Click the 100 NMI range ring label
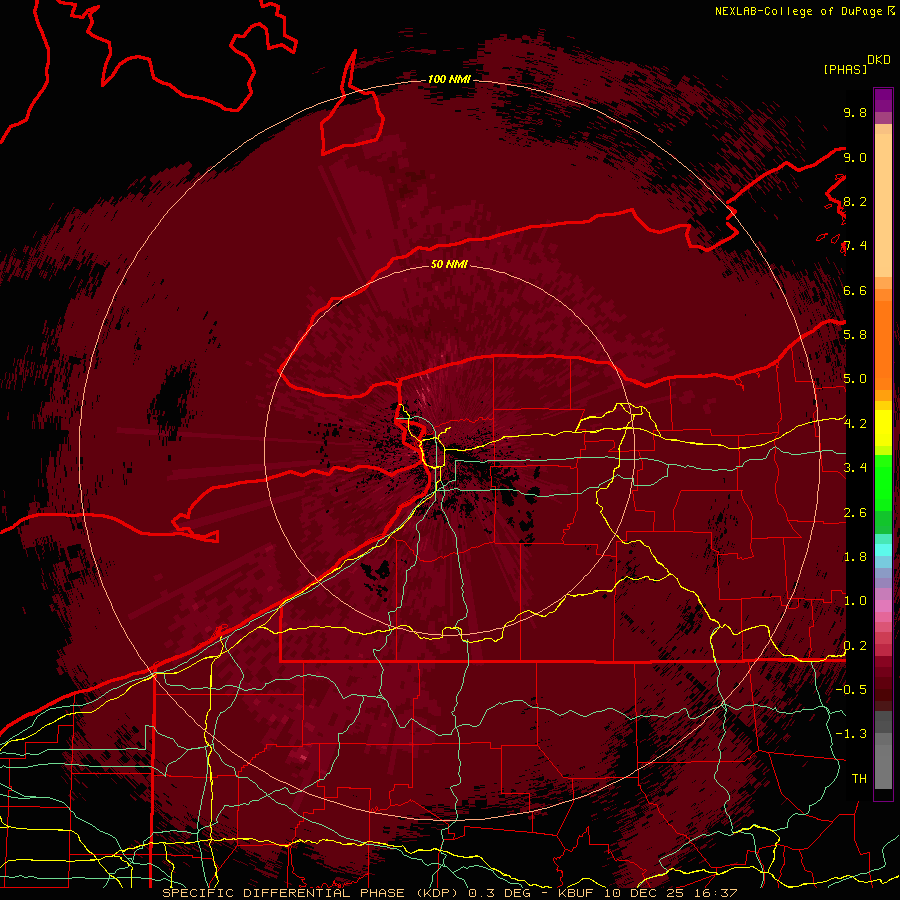The image size is (900, 900). pos(449,79)
